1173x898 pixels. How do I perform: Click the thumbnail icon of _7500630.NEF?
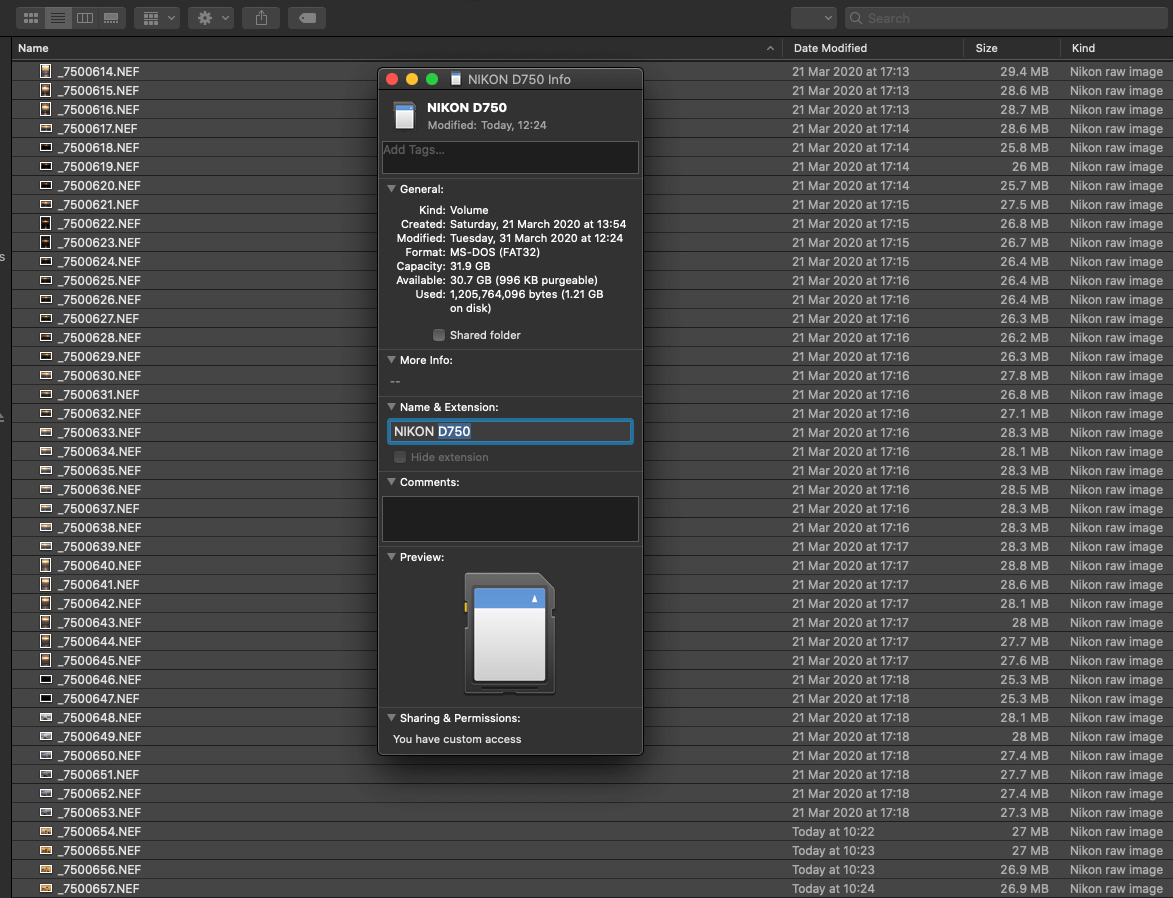point(46,376)
